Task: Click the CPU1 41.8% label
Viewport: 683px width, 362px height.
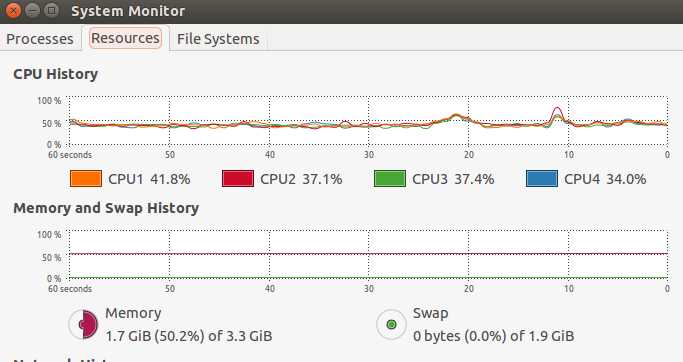Action: pos(149,179)
